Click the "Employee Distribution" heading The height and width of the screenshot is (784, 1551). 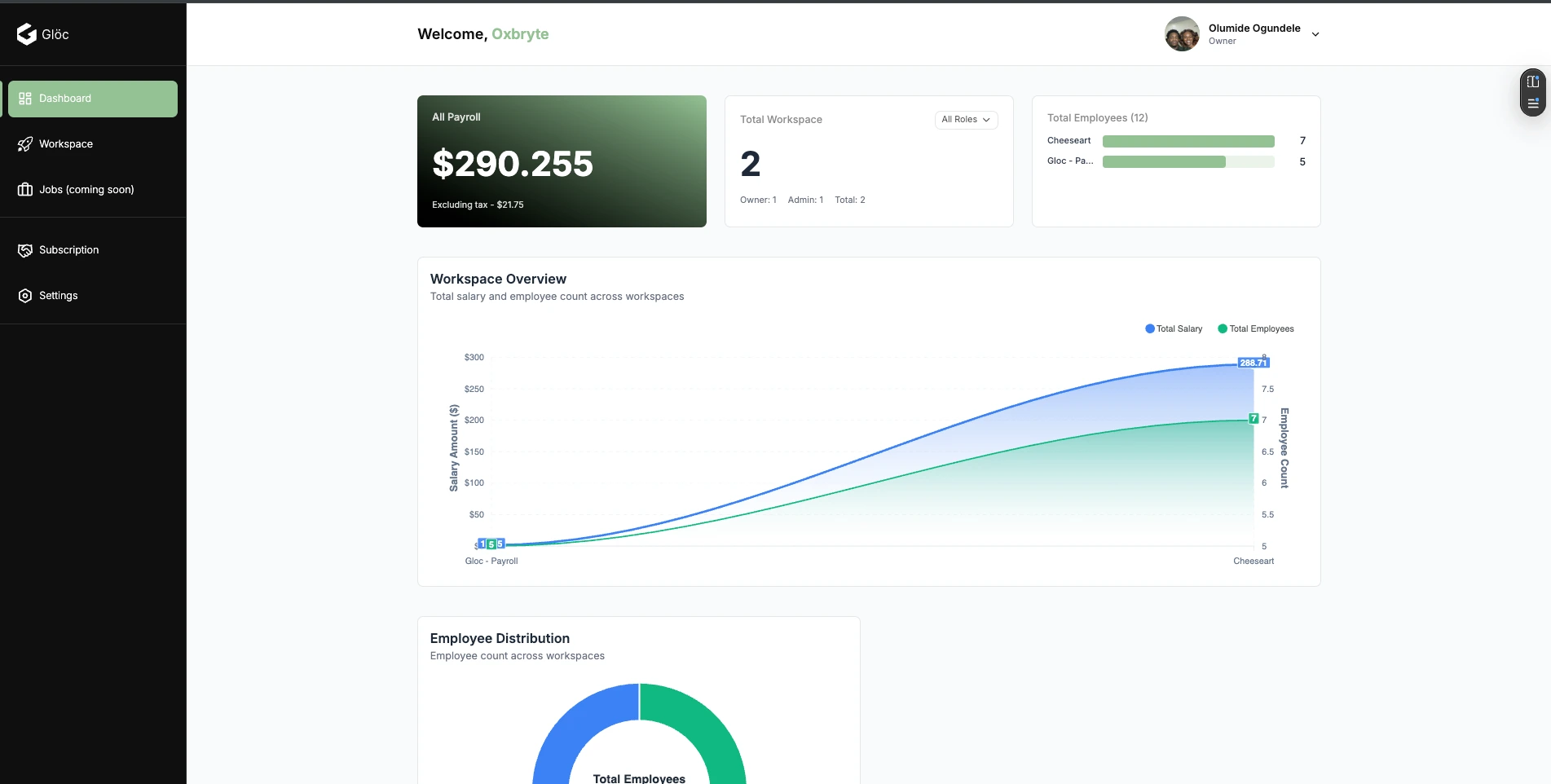(500, 638)
